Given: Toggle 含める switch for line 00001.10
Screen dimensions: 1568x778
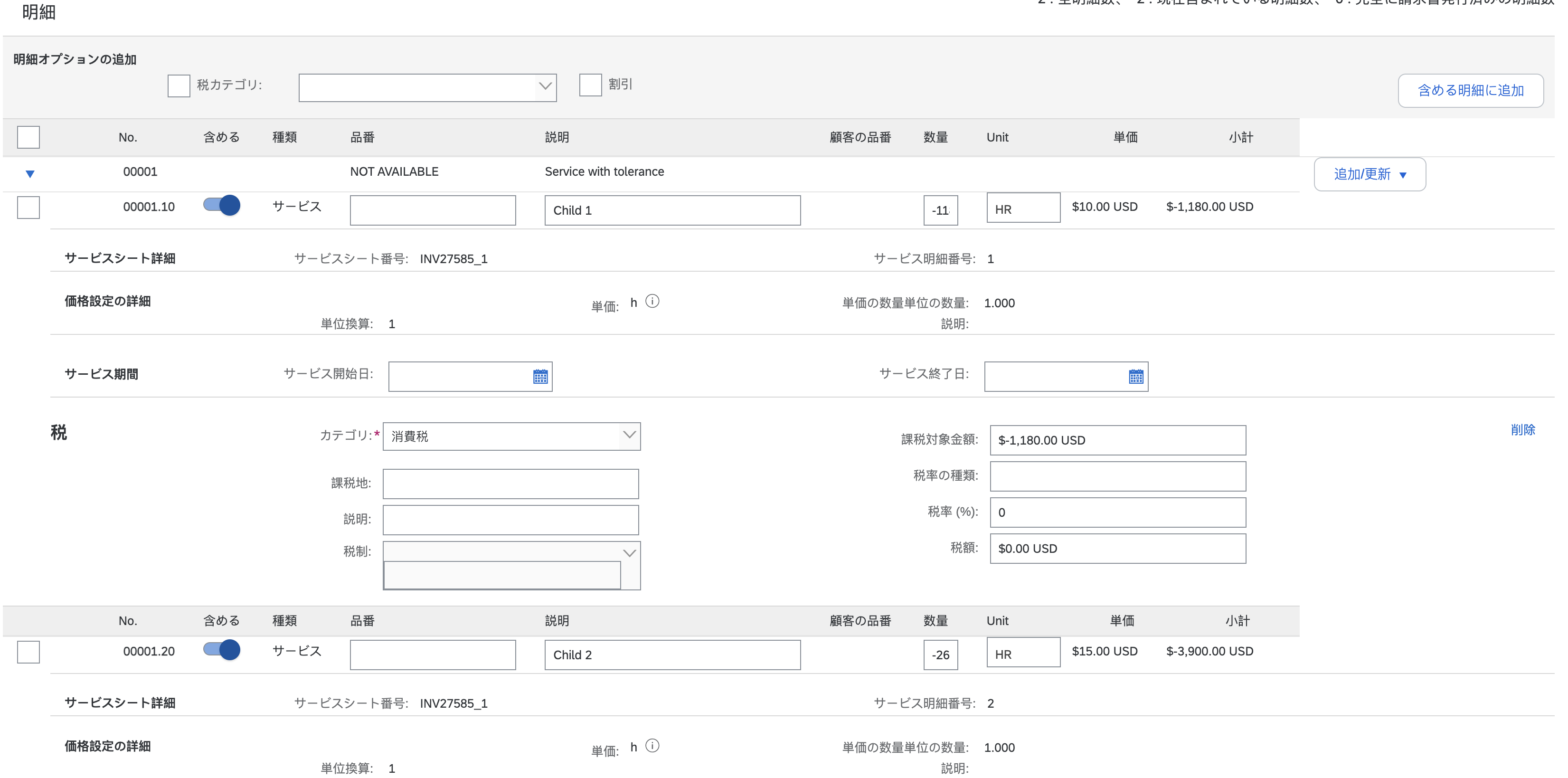Looking at the screenshot, I should pyautogui.click(x=222, y=205).
